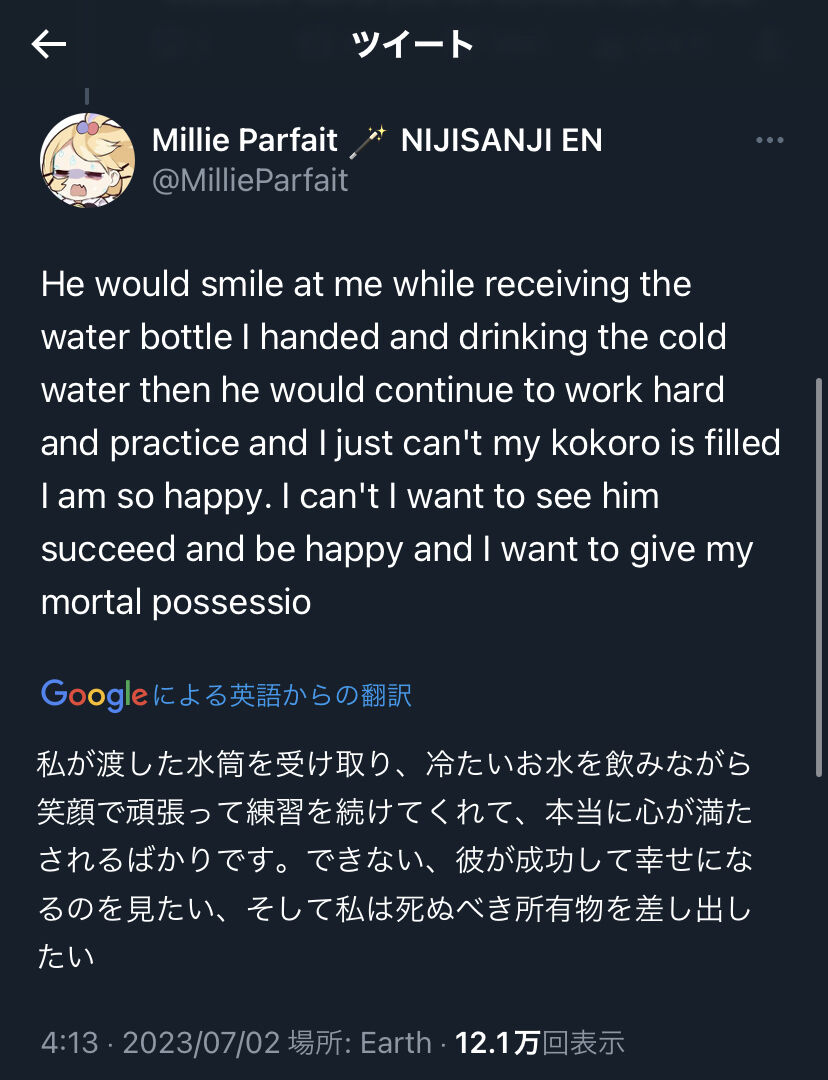Click NIJISANJI EN in the display name

click(x=501, y=140)
